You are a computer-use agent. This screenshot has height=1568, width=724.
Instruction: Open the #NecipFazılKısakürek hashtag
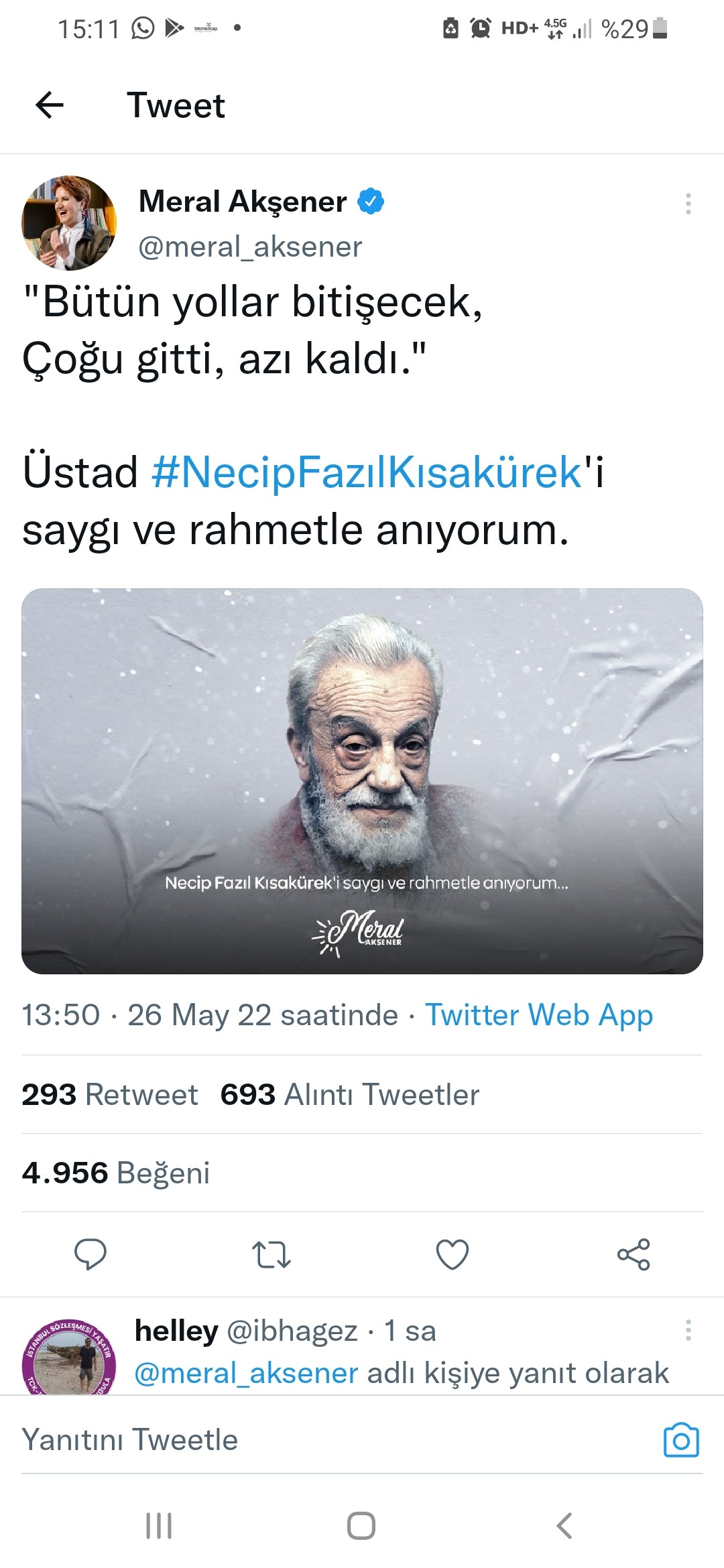point(367,472)
